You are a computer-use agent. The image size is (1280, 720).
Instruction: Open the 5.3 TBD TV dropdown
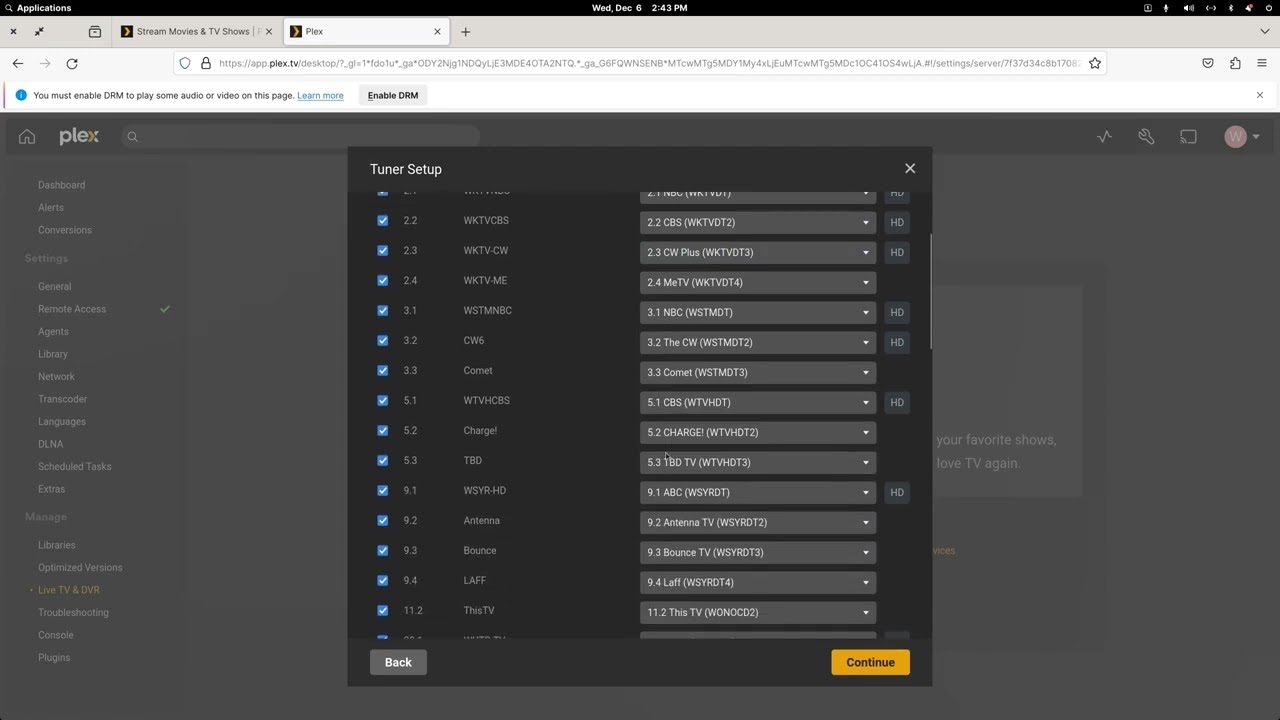(758, 462)
